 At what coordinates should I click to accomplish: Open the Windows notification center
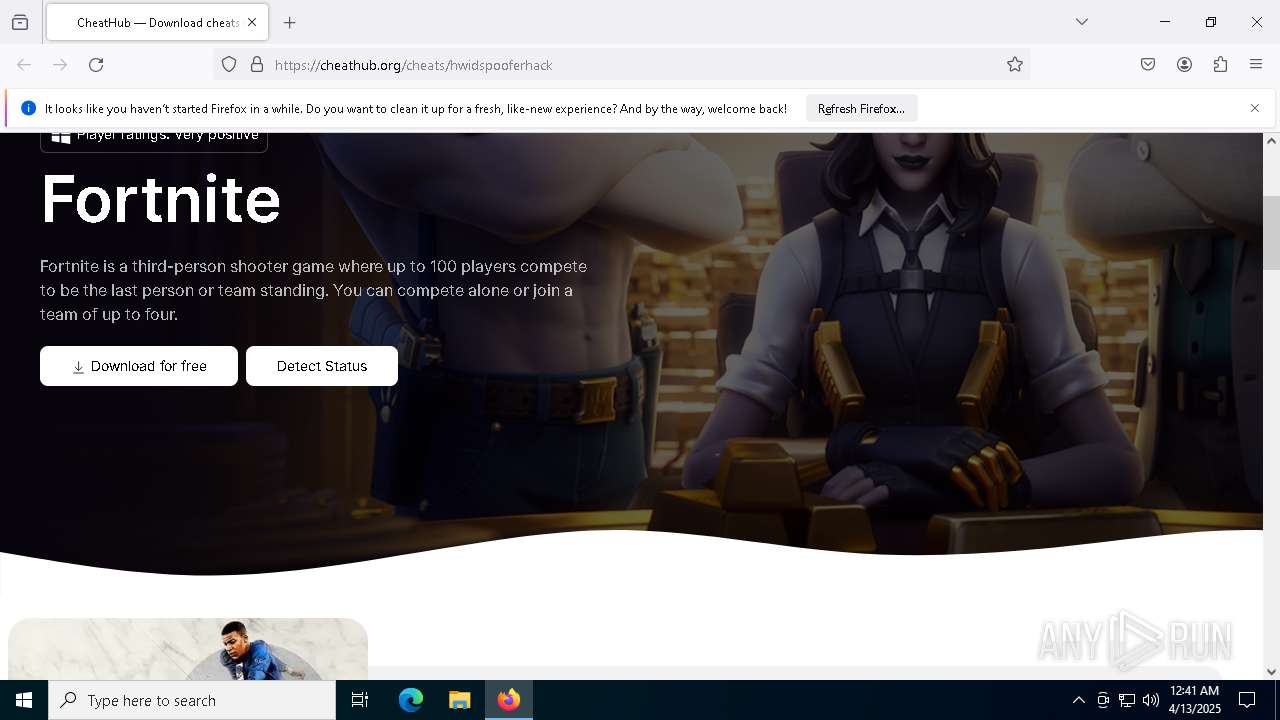[1248, 700]
